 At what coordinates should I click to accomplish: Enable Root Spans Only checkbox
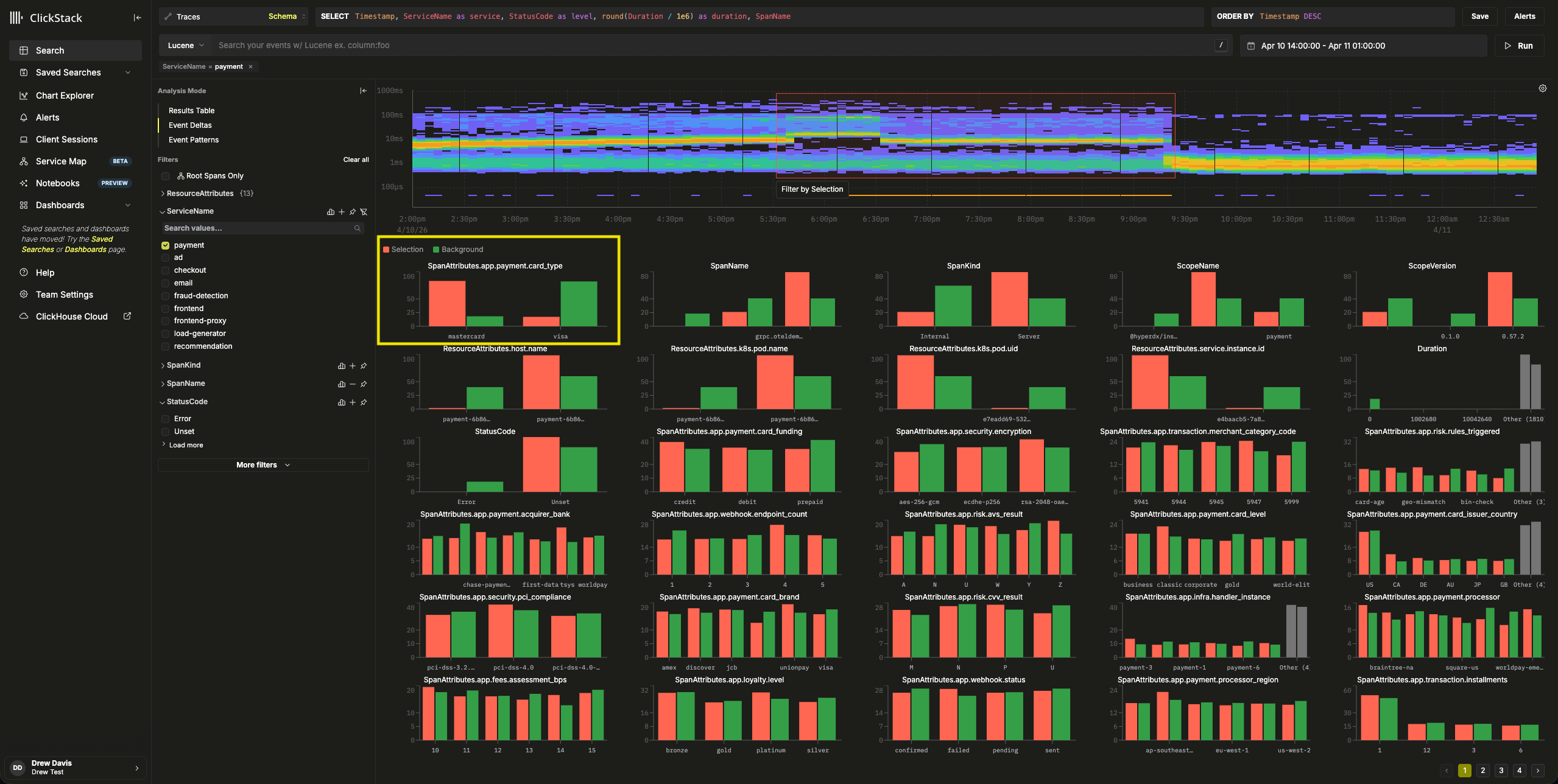tap(165, 176)
